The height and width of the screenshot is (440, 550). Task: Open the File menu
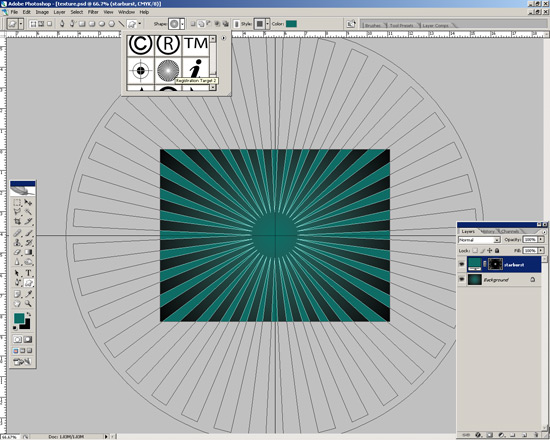tap(14, 12)
